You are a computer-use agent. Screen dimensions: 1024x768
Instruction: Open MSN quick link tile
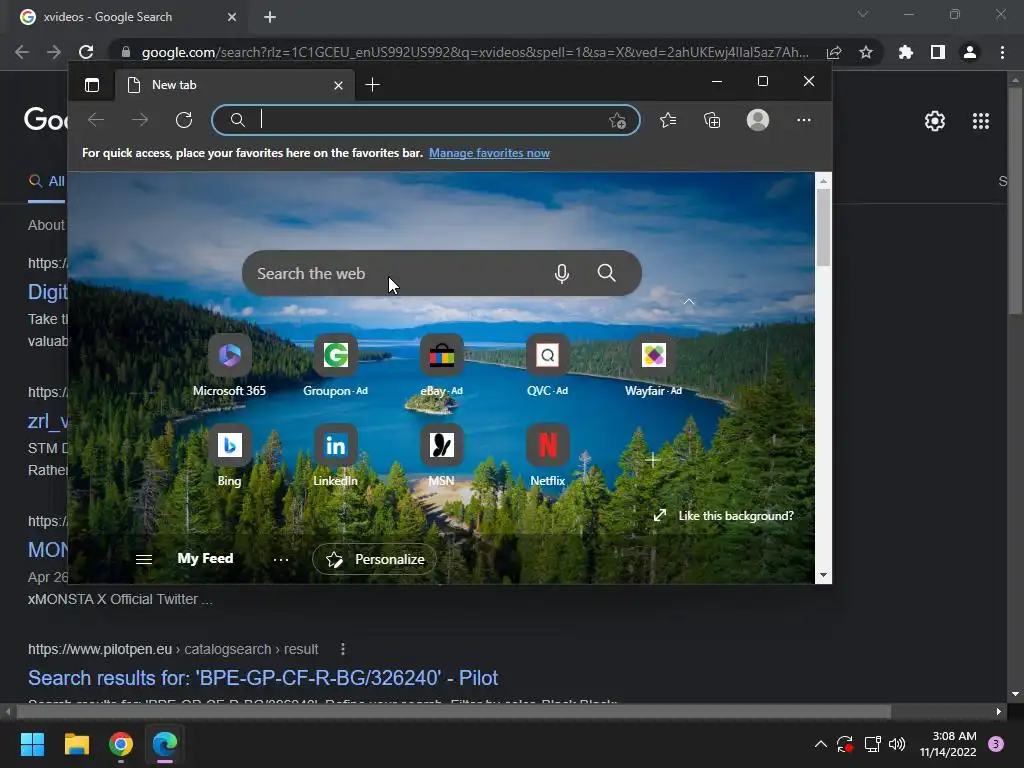[441, 456]
